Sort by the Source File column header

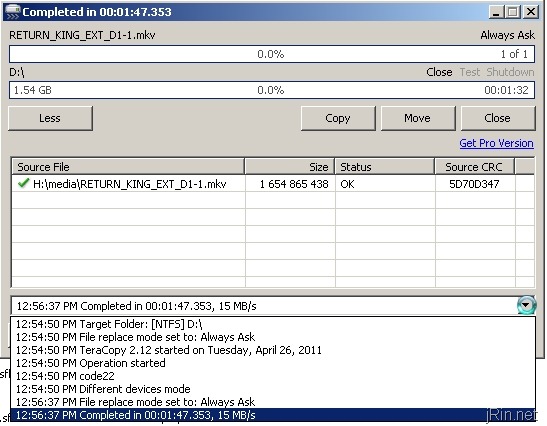(128, 167)
